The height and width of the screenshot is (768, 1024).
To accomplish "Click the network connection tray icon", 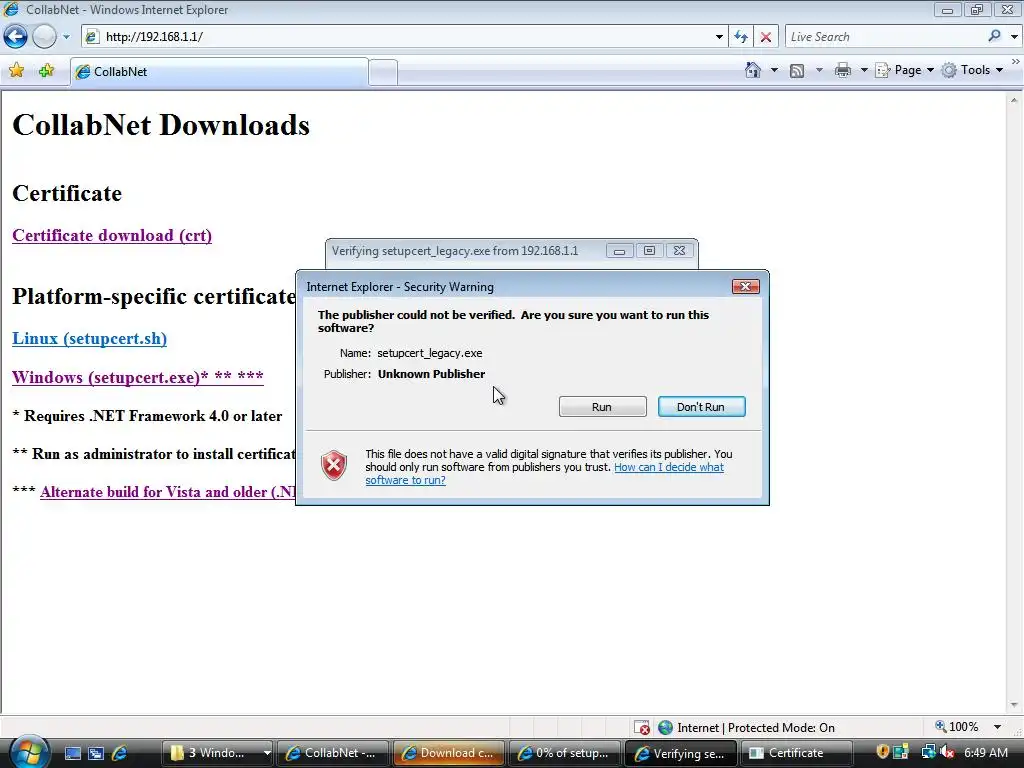I will point(927,752).
